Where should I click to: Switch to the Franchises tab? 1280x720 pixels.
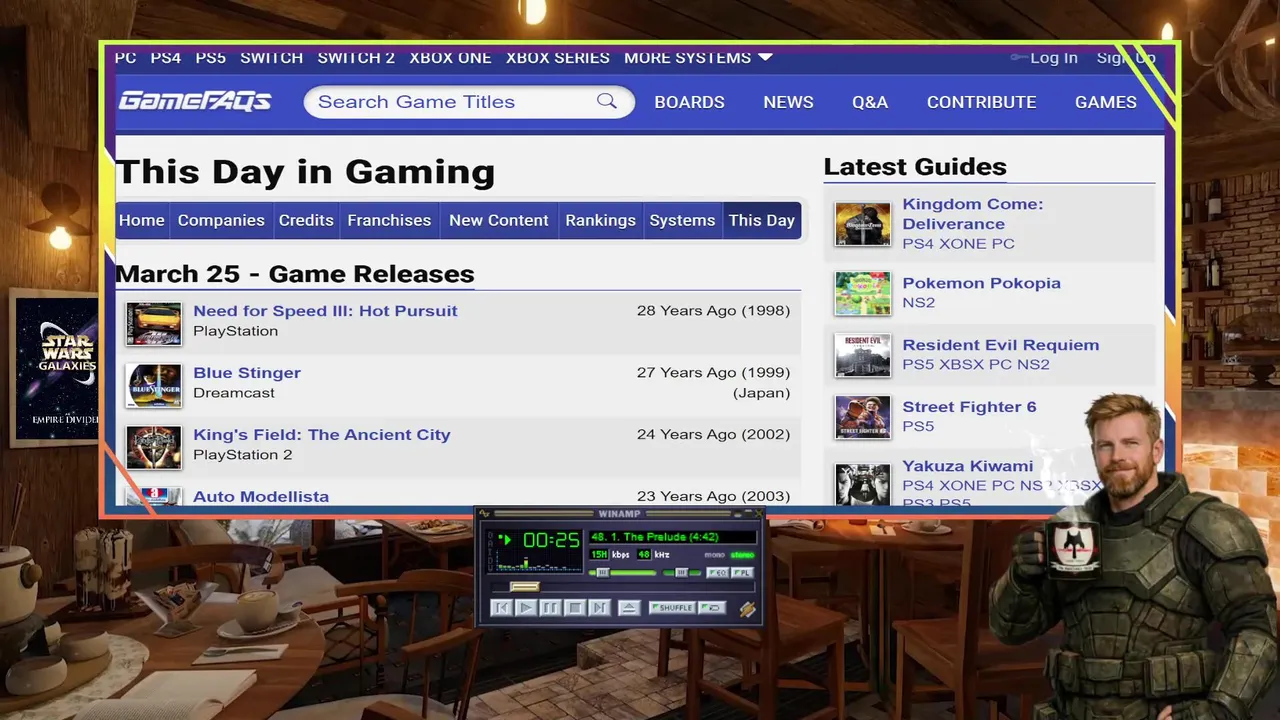pos(389,220)
